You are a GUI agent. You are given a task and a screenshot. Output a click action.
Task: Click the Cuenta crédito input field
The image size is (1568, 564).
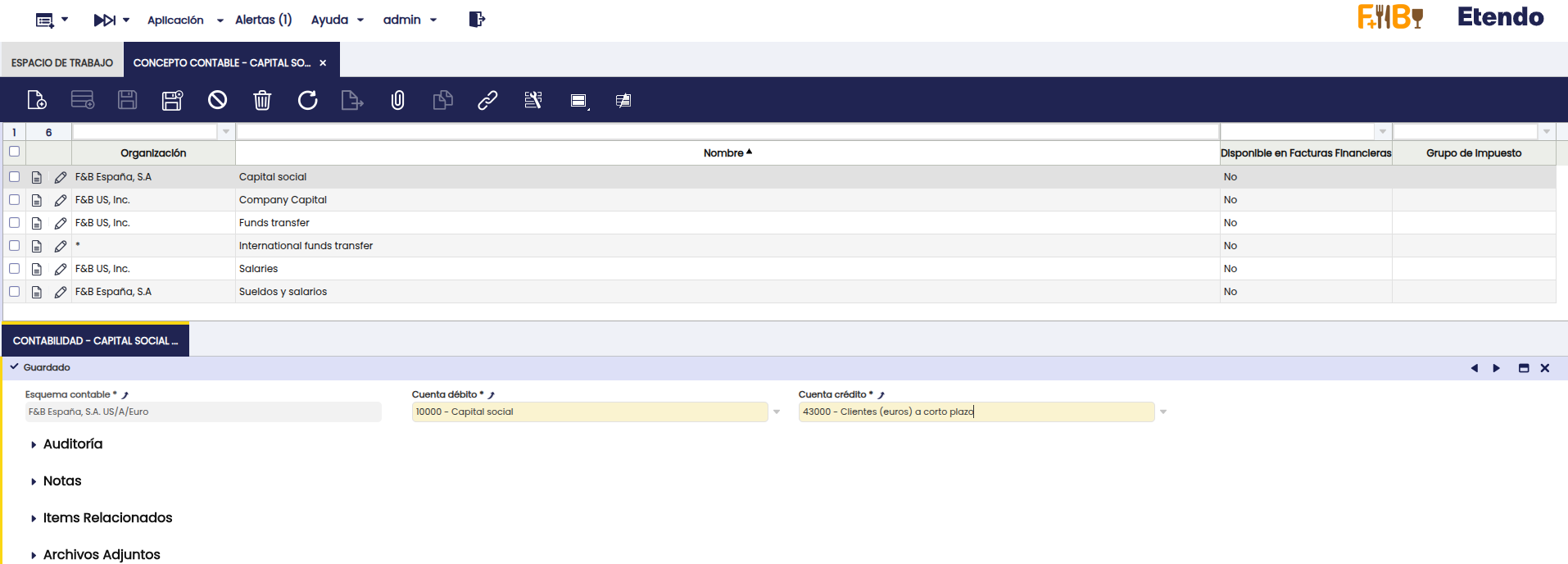(975, 412)
